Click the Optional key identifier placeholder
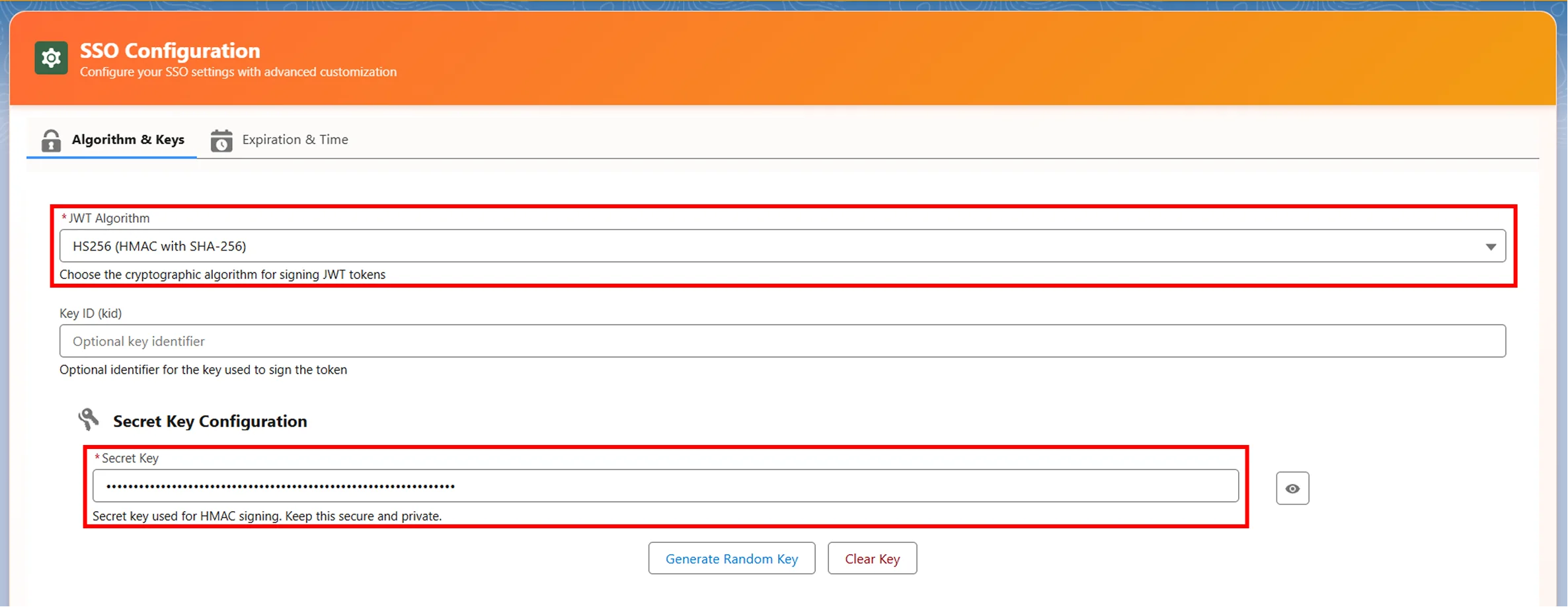 coord(139,341)
